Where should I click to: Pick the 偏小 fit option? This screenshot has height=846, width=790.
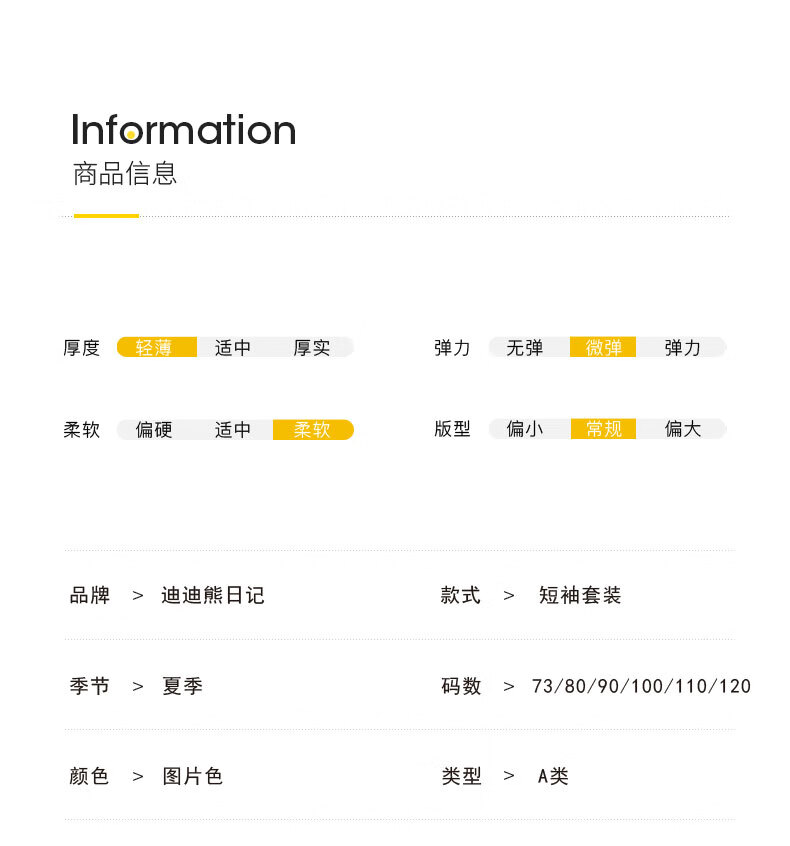[525, 428]
